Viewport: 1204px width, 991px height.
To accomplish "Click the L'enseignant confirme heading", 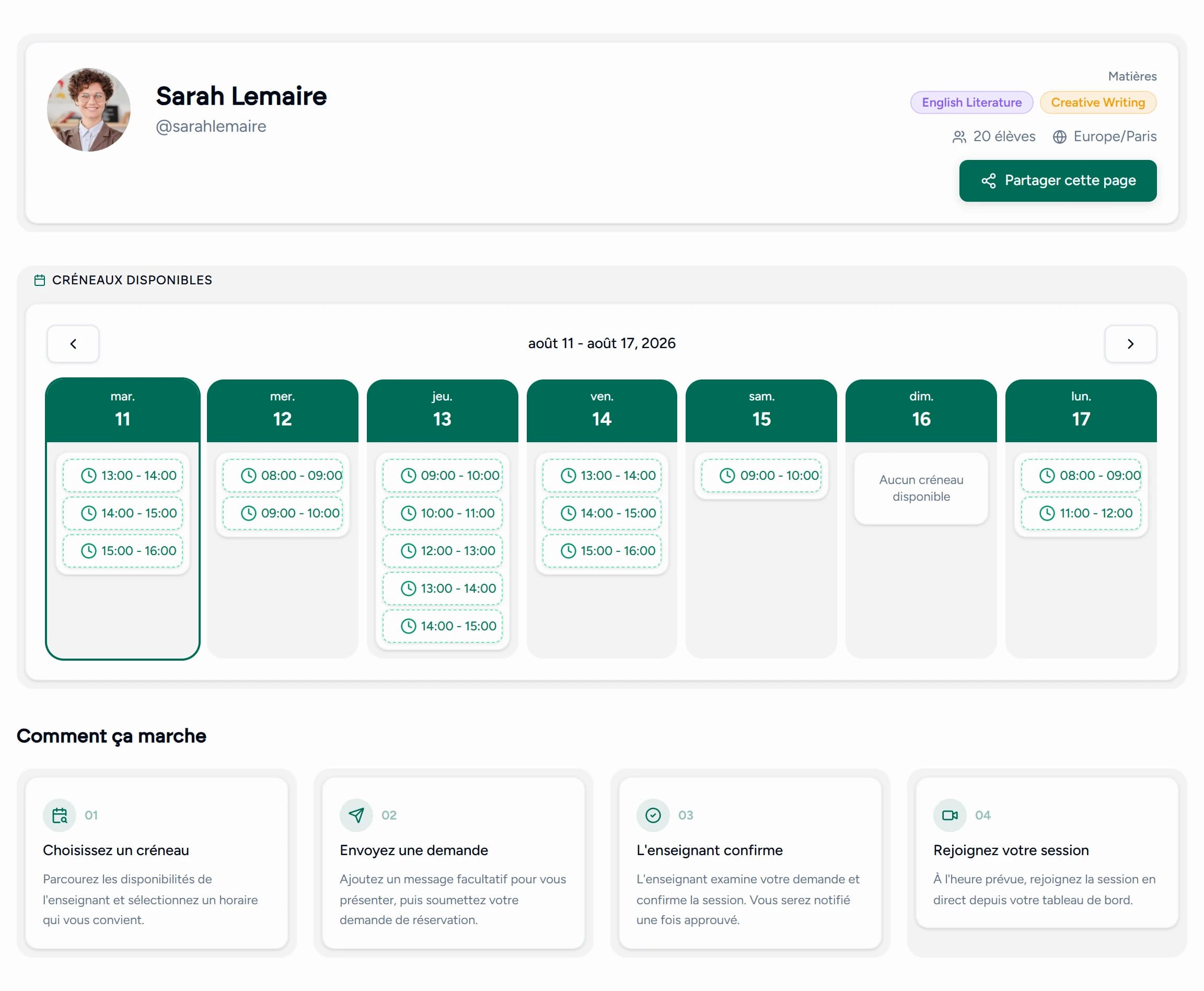I will [709, 850].
